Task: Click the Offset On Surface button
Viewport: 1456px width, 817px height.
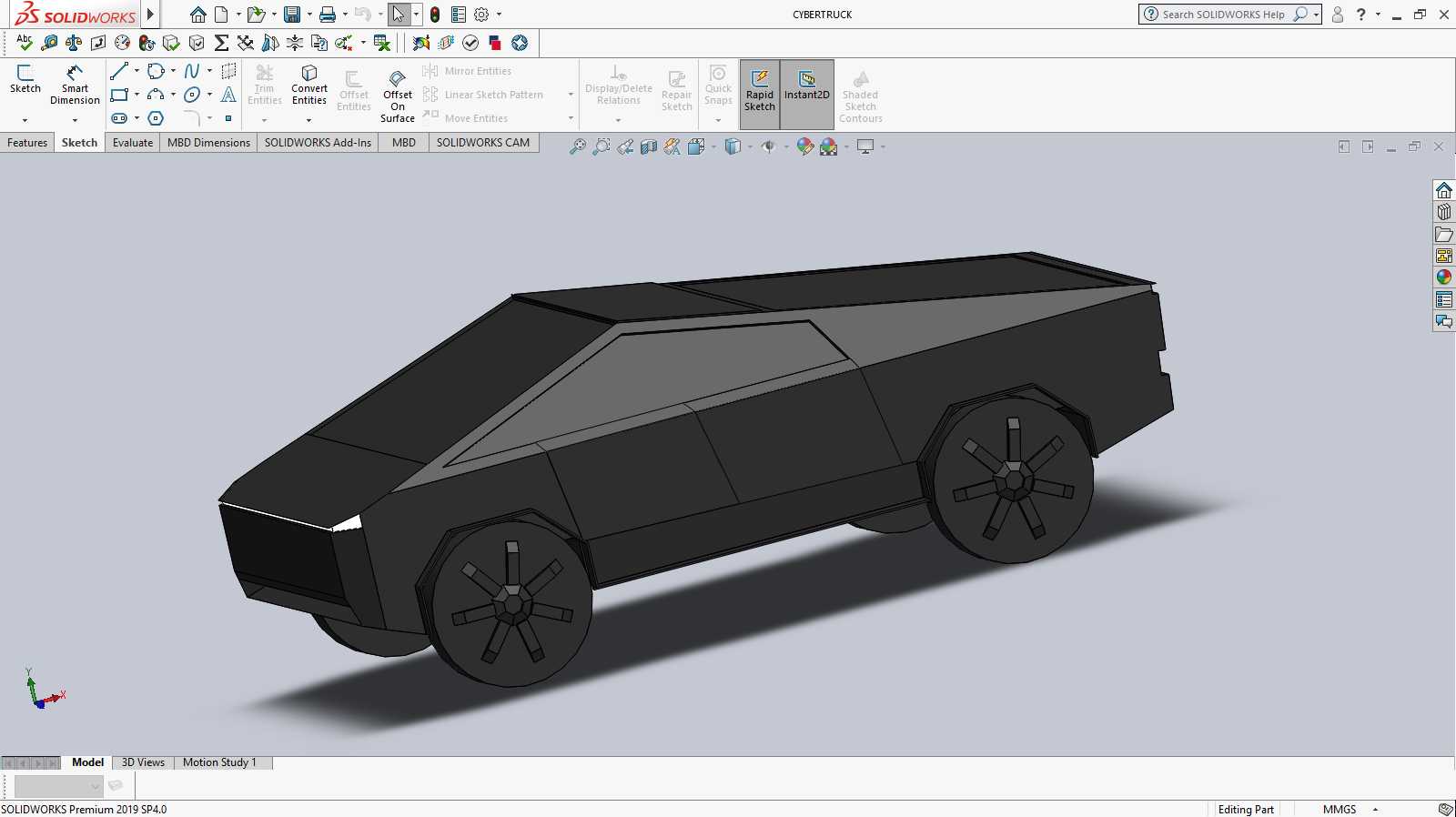Action: 398,96
